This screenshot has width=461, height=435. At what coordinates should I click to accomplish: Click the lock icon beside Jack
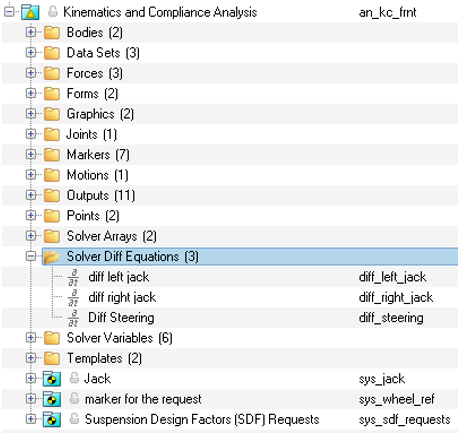(74, 378)
